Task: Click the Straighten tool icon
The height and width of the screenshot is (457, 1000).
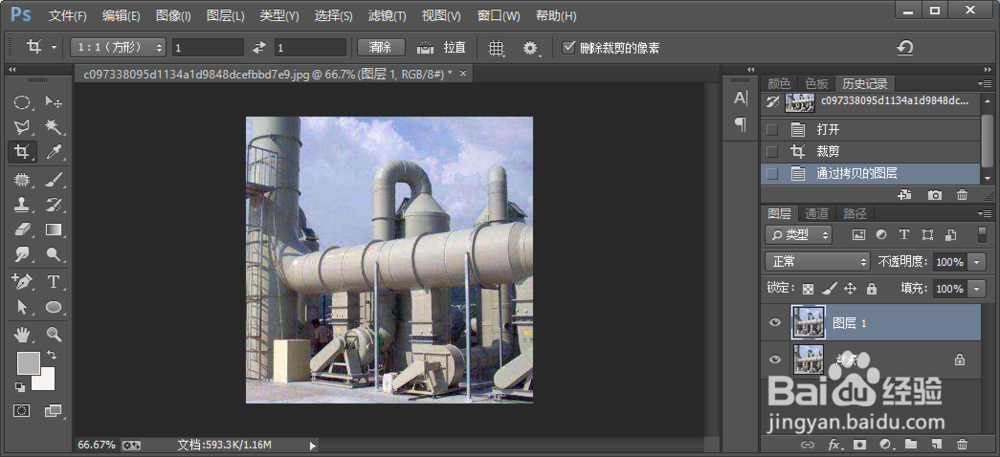Action: [425, 48]
